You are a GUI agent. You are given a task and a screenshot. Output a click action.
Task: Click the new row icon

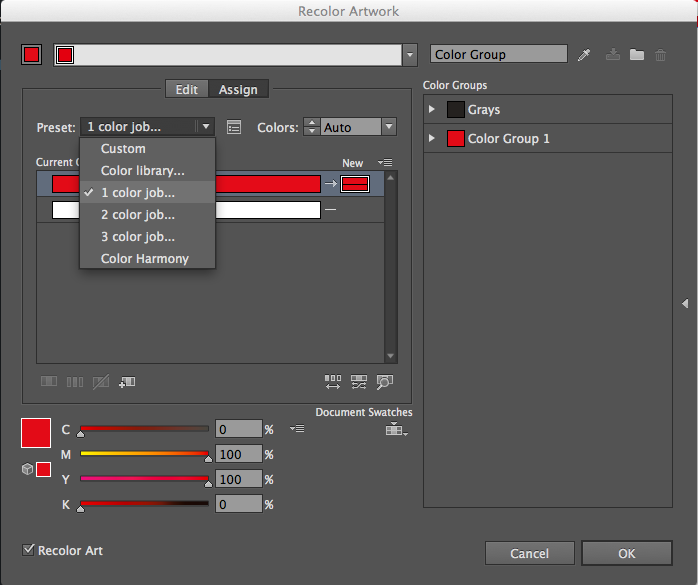127,382
